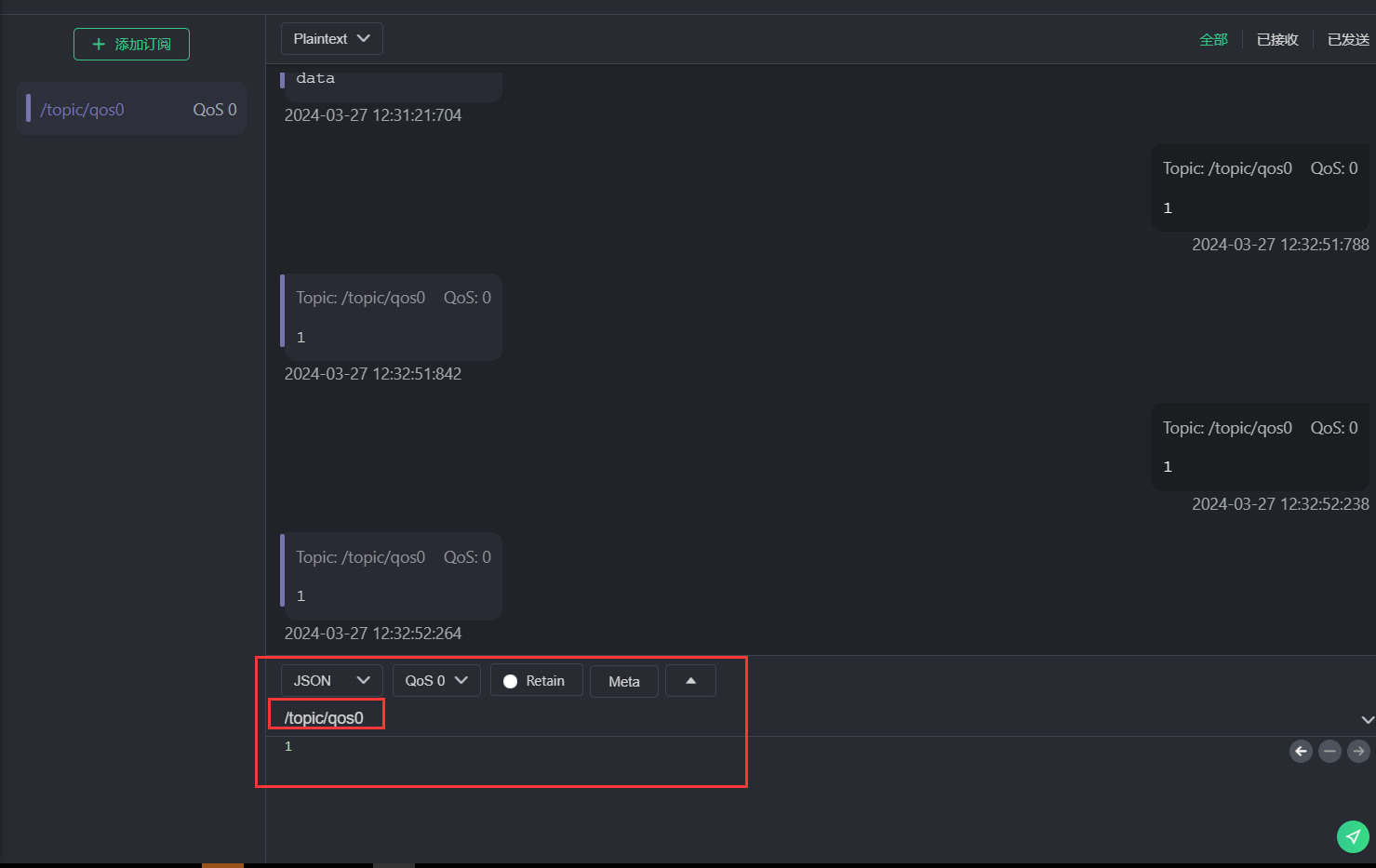Show only 已发送 messages

(x=1347, y=40)
